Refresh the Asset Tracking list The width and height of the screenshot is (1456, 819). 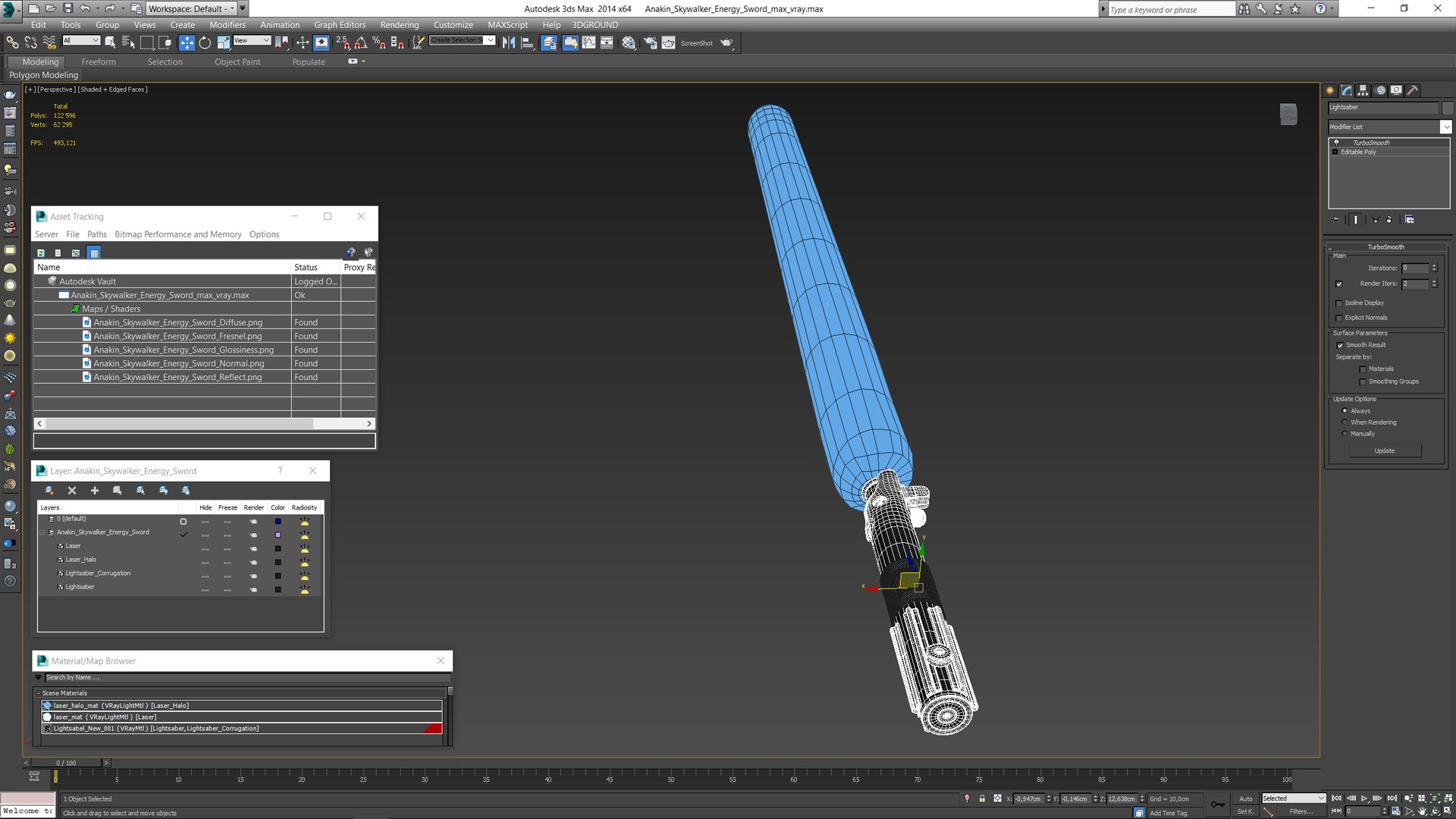tap(41, 253)
